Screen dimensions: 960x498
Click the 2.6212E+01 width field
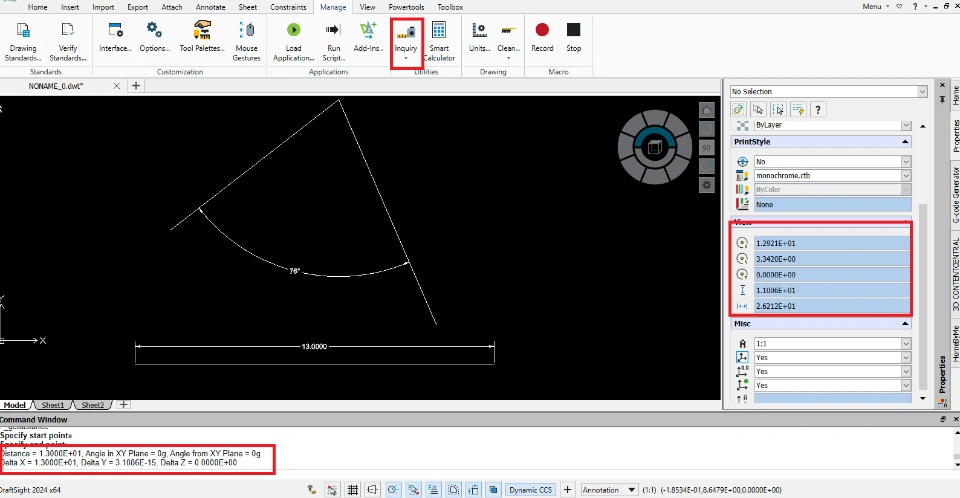(x=832, y=306)
